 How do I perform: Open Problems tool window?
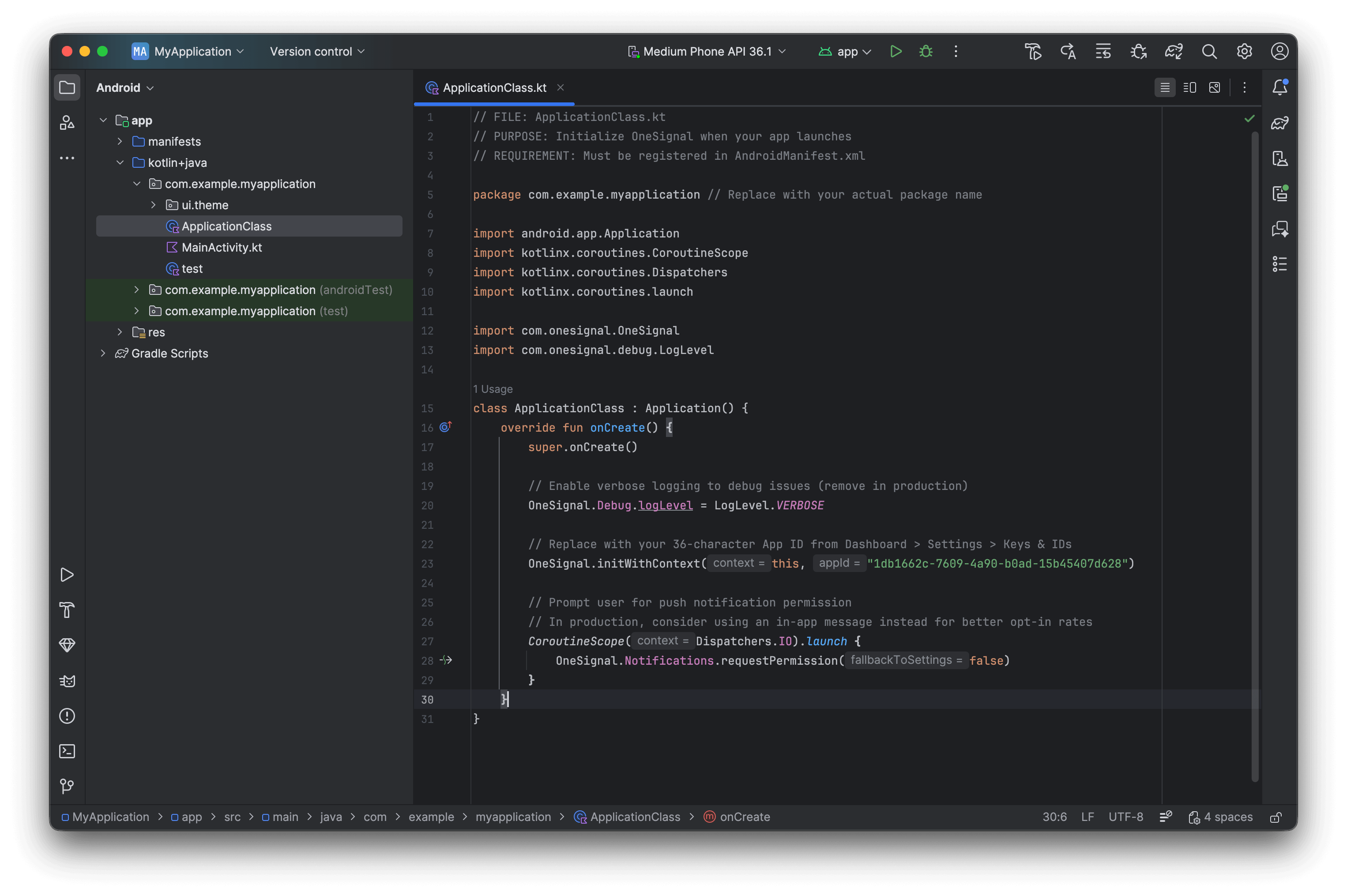(x=67, y=716)
